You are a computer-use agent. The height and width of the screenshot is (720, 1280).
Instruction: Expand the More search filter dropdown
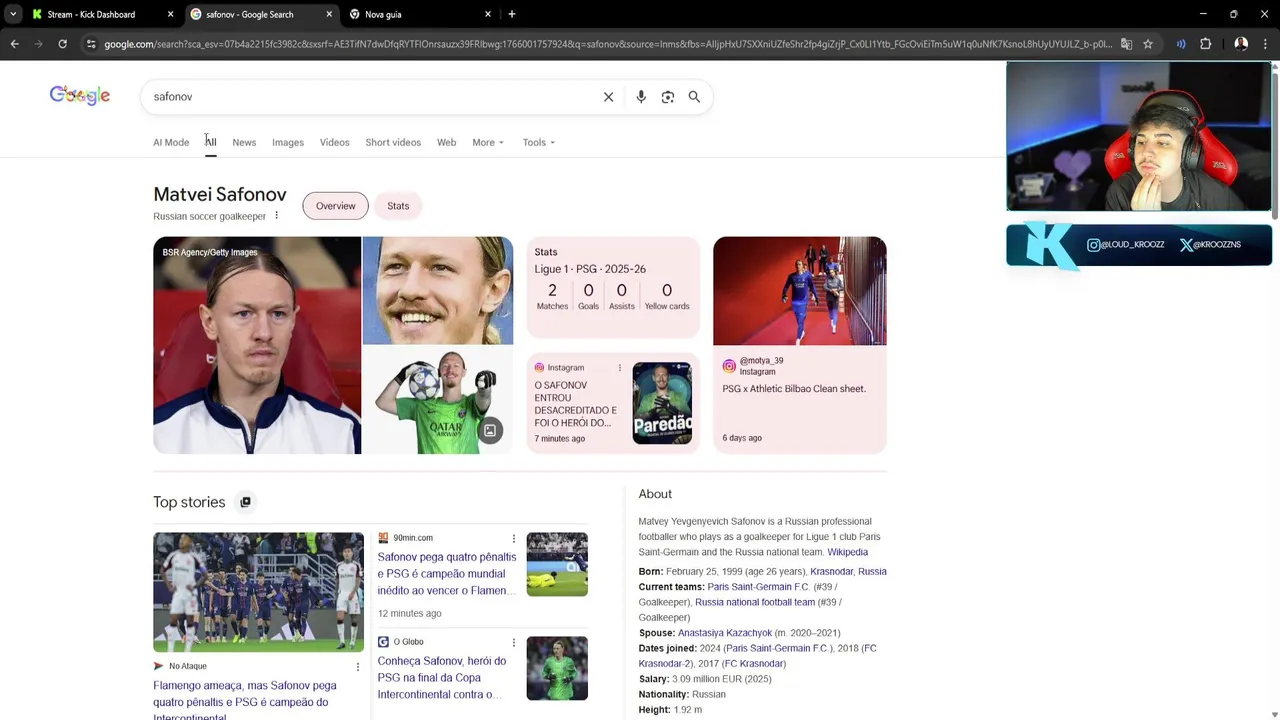[488, 142]
